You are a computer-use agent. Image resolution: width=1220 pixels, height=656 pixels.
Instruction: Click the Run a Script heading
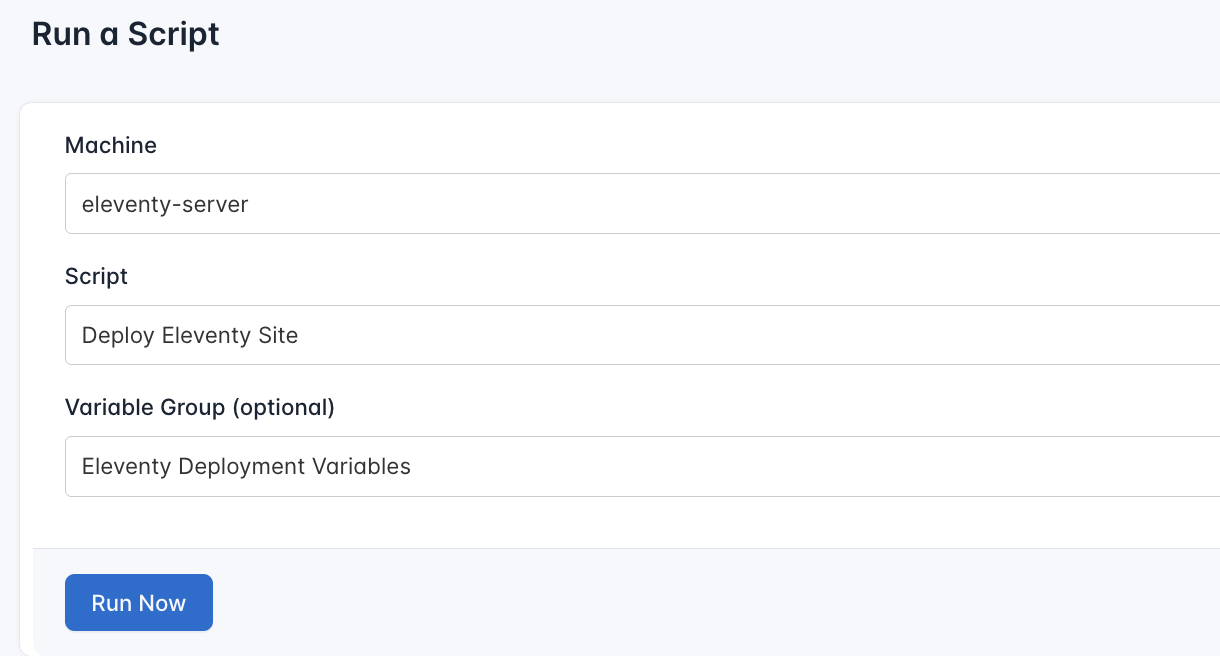(125, 33)
